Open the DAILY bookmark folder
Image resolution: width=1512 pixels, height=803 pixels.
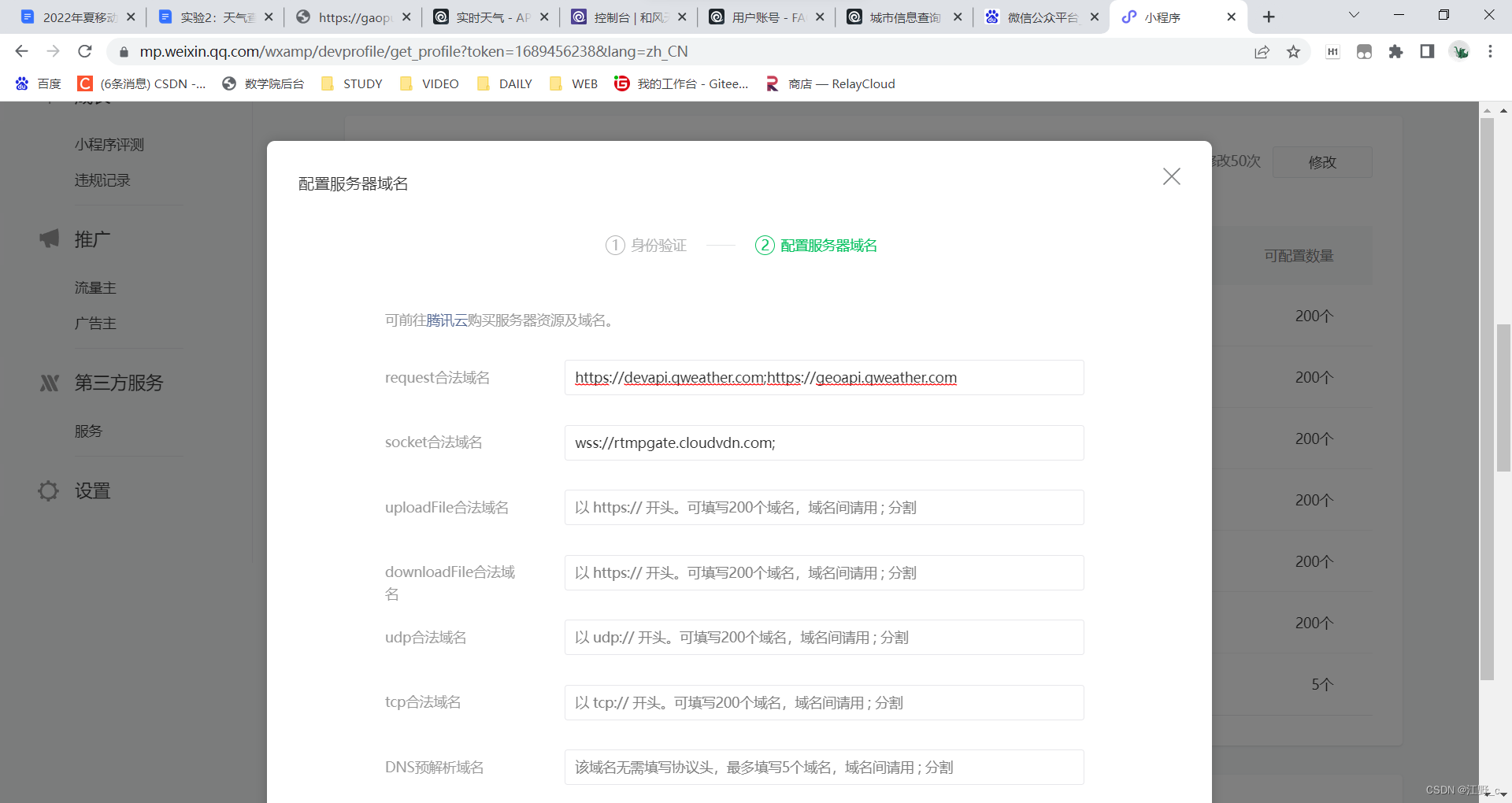(505, 83)
